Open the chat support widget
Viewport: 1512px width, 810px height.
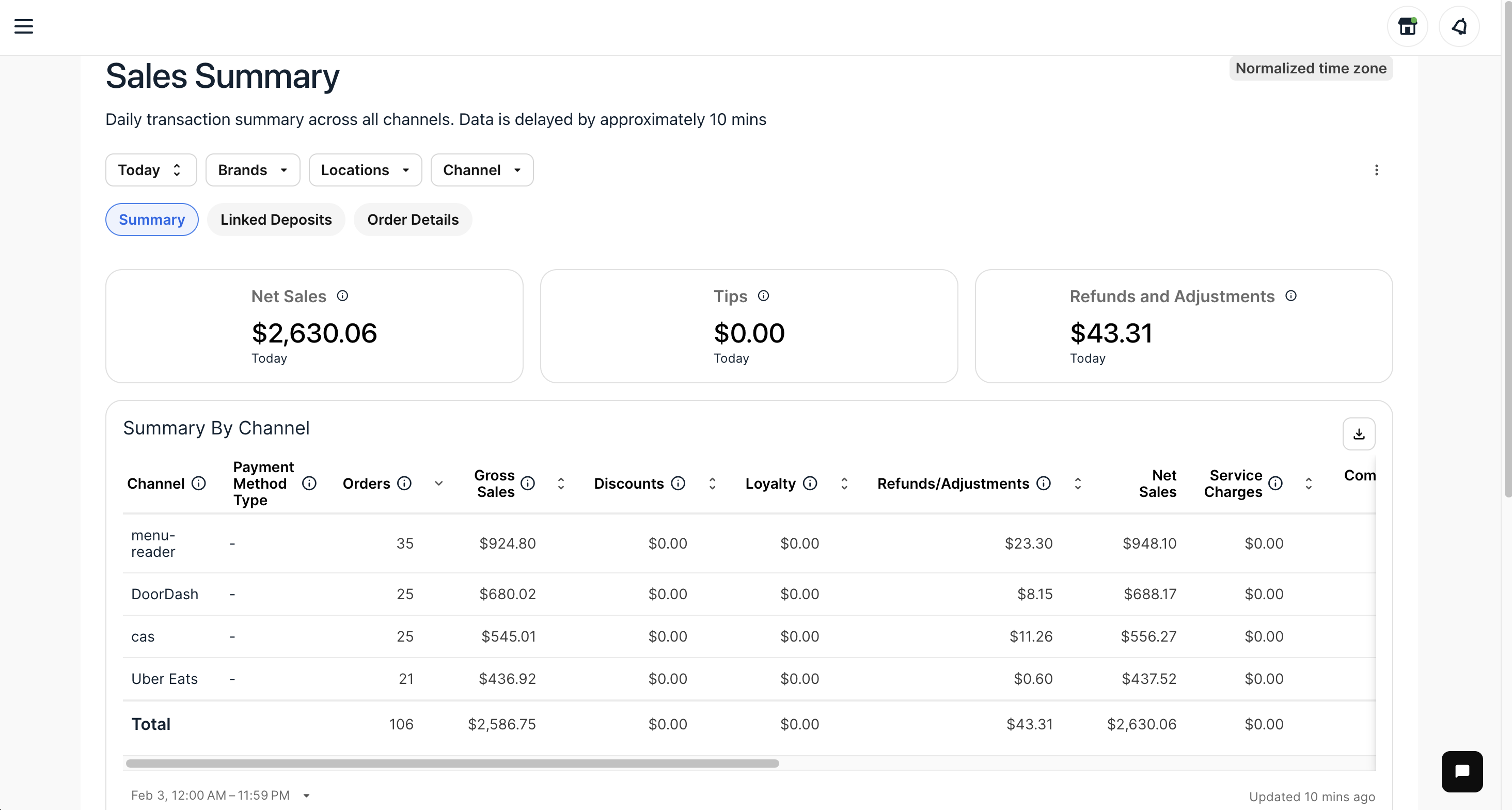pyautogui.click(x=1461, y=771)
